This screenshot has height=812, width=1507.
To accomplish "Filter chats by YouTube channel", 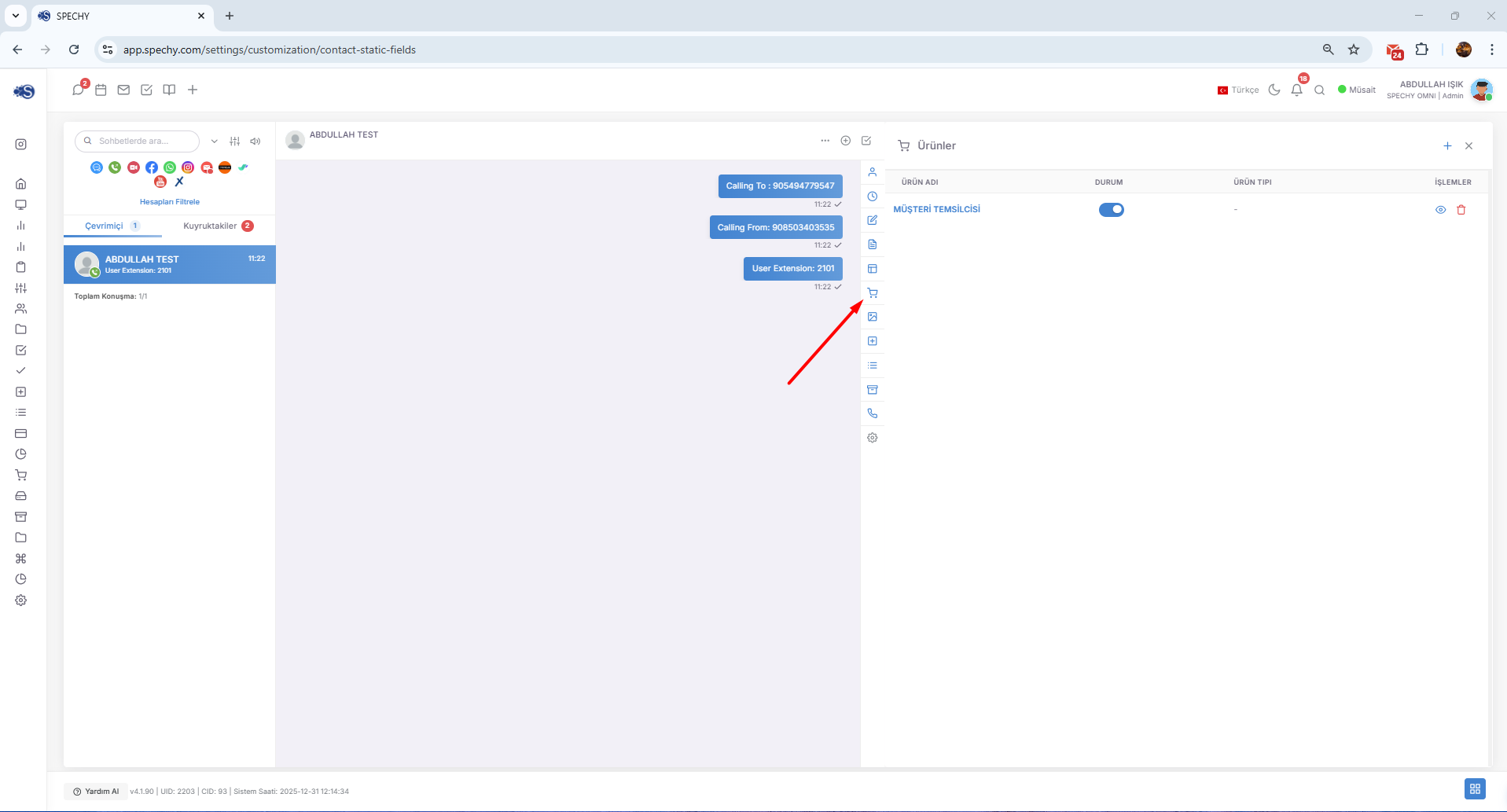I will [x=160, y=182].
